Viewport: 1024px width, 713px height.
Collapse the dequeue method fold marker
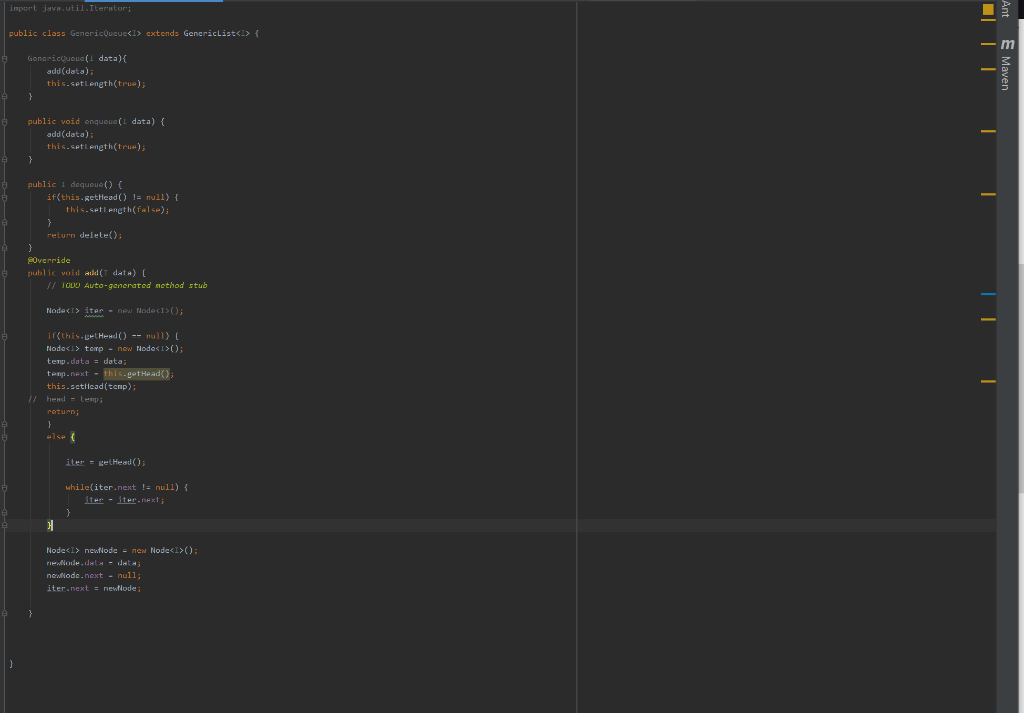pyautogui.click(x=4, y=184)
